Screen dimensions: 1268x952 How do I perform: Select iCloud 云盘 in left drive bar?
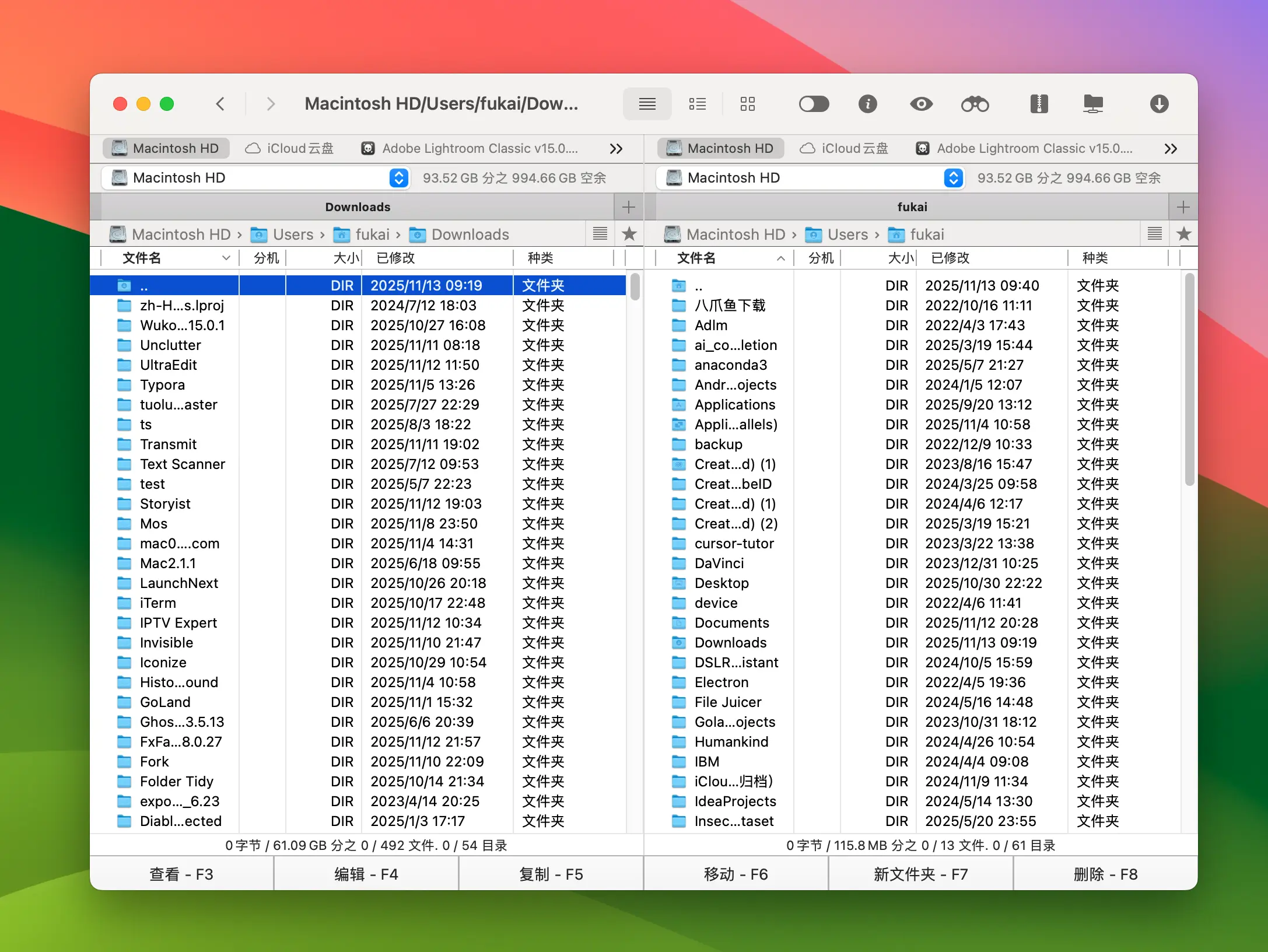(290, 149)
